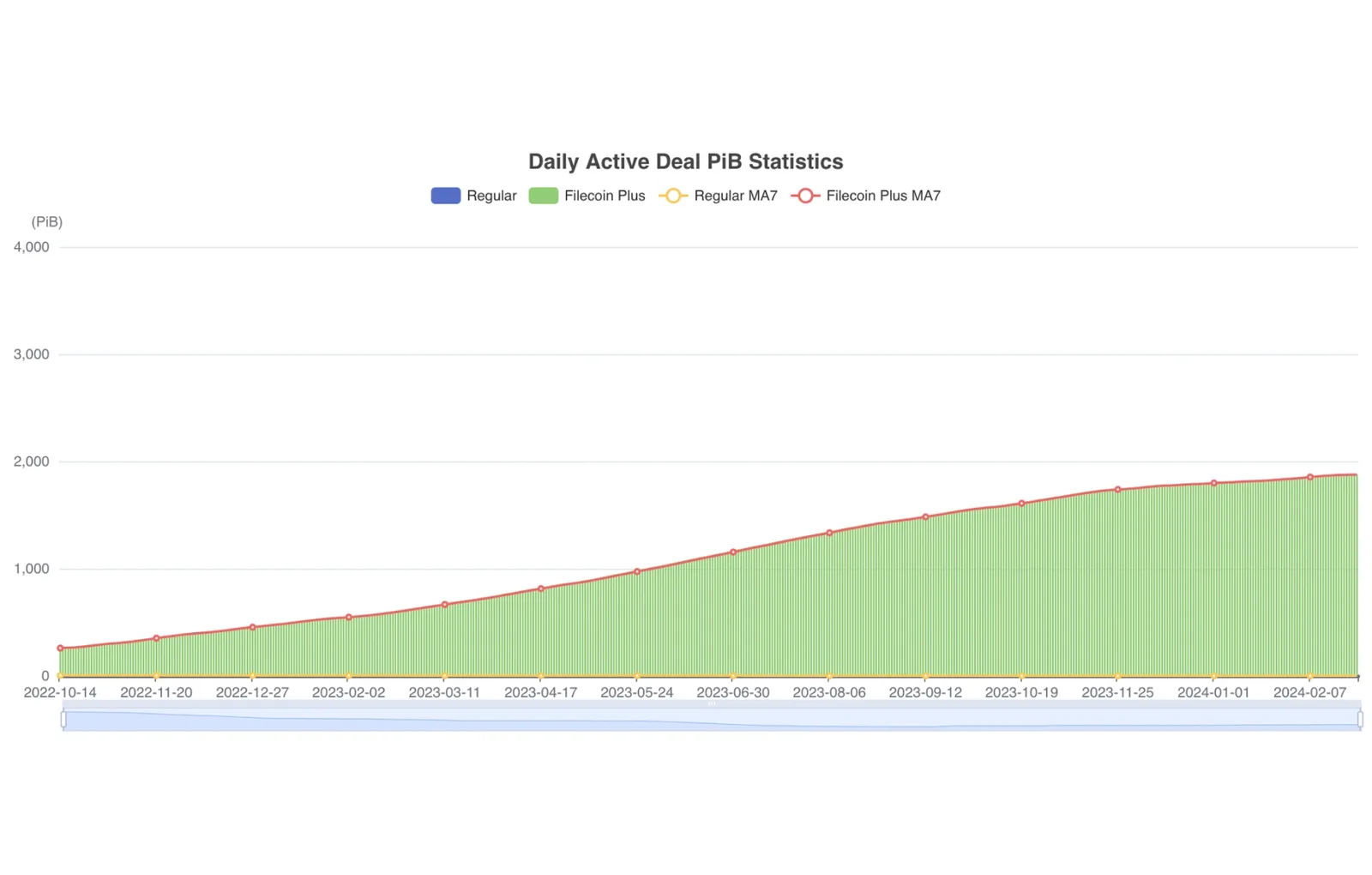Click the 2024-01-01 x-axis date label
Screen dimensions: 1372x875
1213,692
